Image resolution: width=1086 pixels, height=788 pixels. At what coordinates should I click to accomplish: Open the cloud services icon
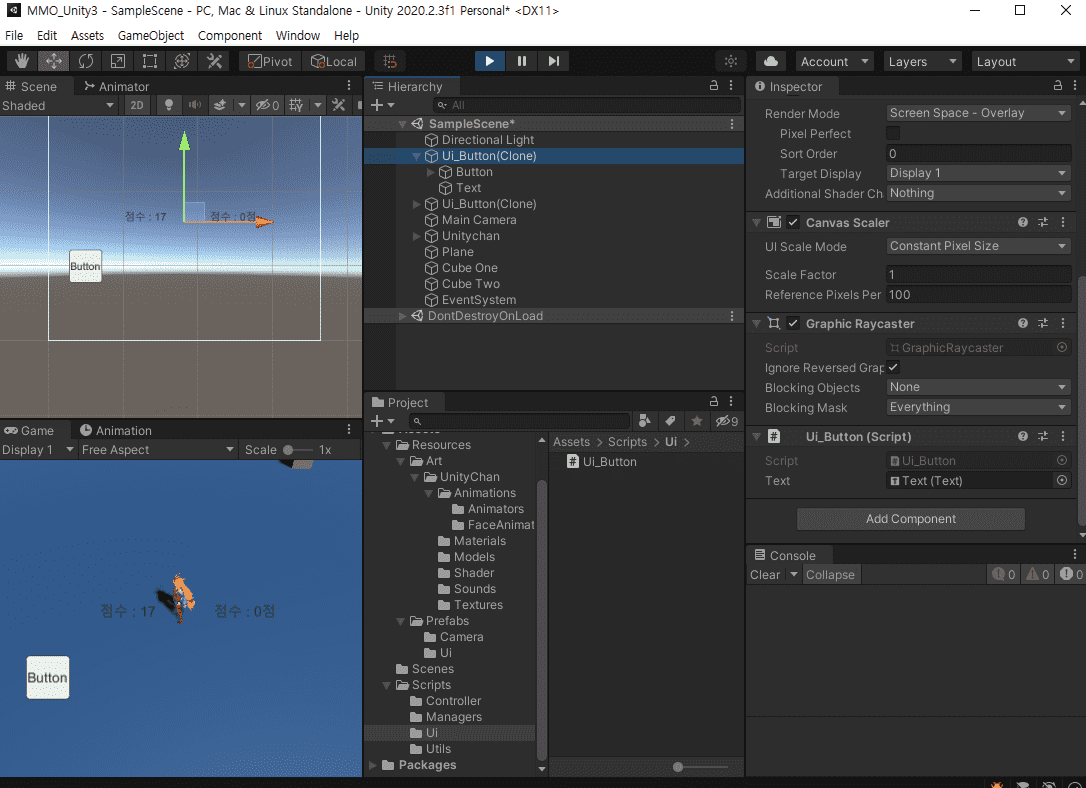(771, 61)
